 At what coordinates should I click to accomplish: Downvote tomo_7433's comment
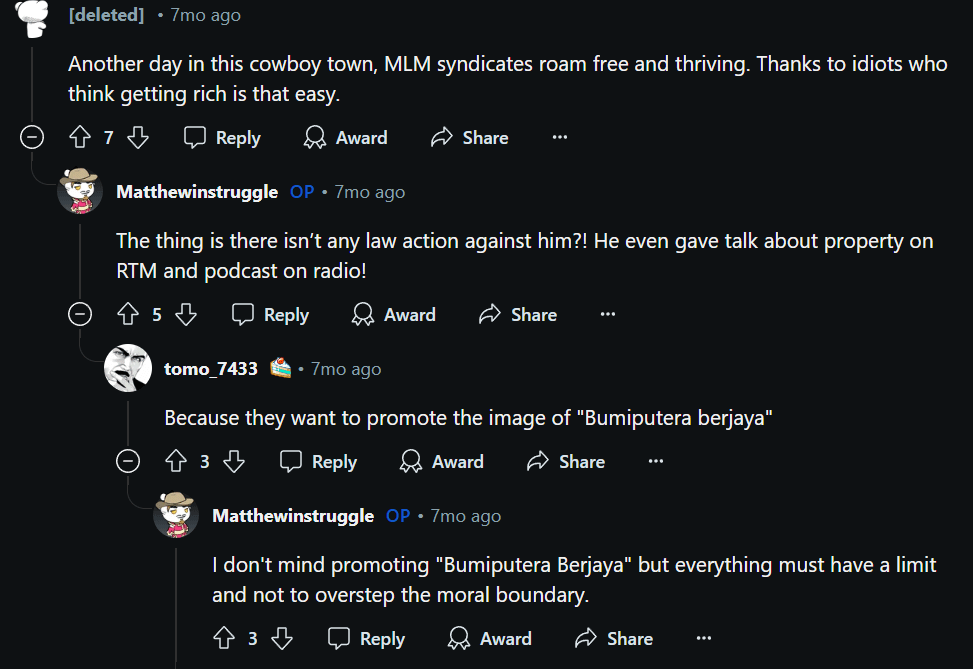[234, 462]
